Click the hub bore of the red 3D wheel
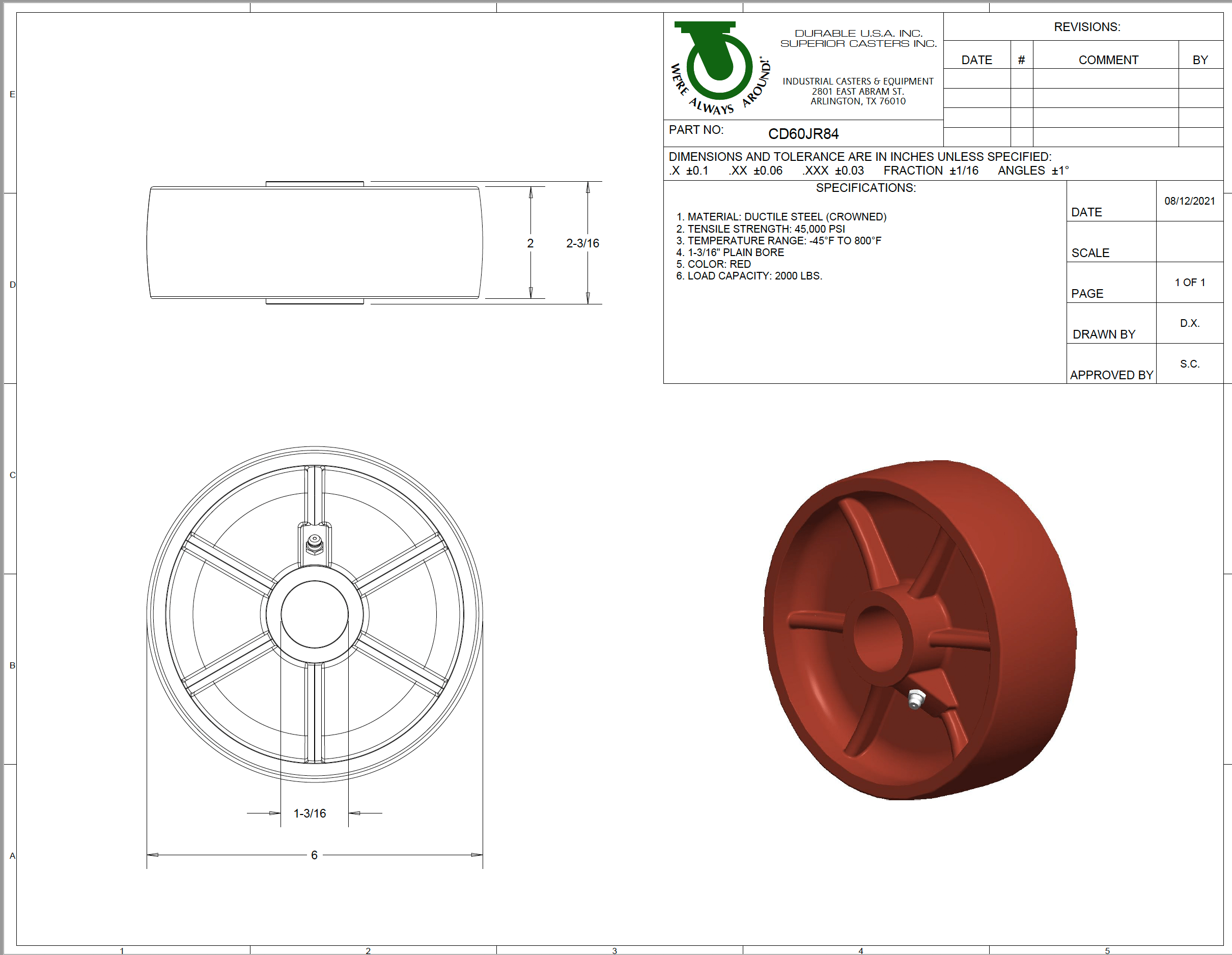Image resolution: width=1232 pixels, height=955 pixels. tap(878, 639)
